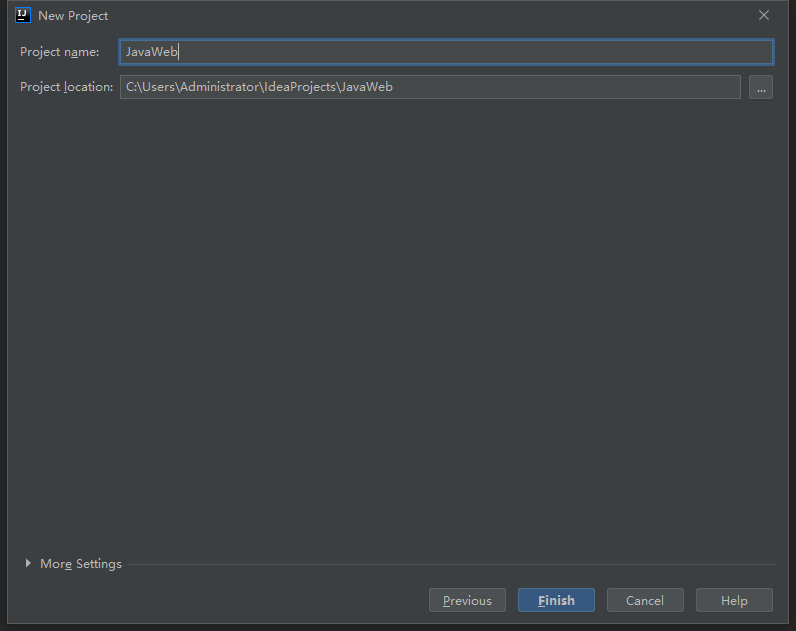Click Finish to create the project

(x=556, y=600)
